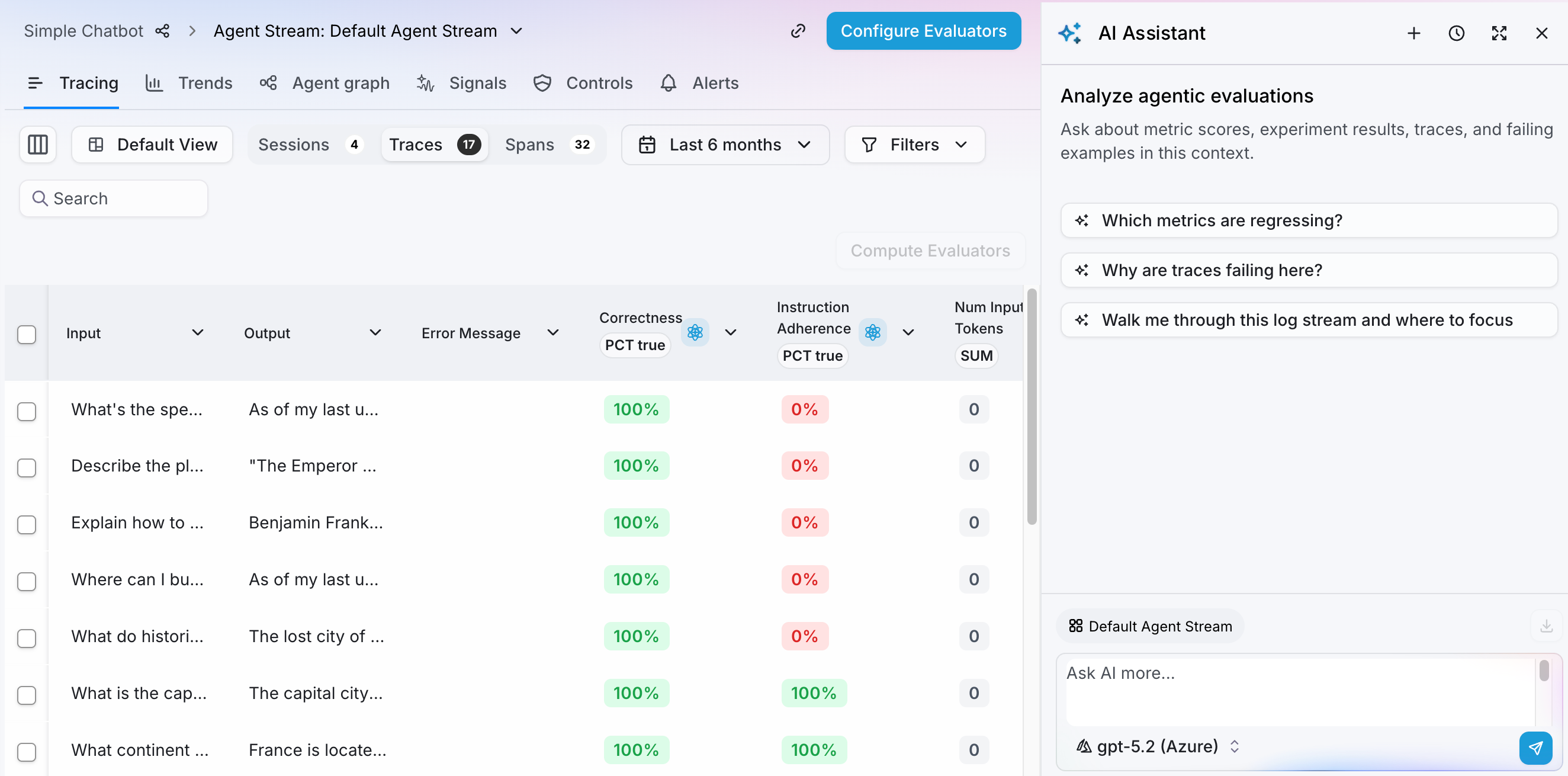This screenshot has height=776, width=1568.
Task: Click the grid icon on Default Agent Stream chip
Action: coord(1075,626)
